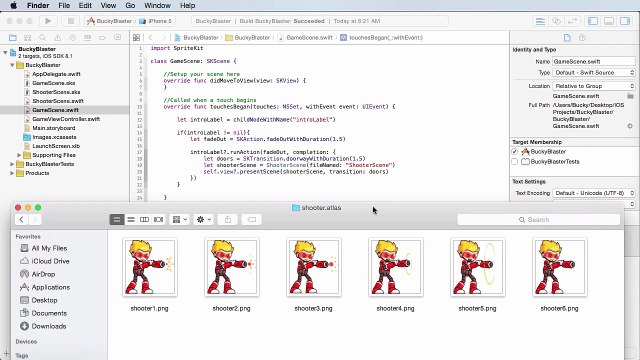Open the Issue navigator warning icon
Image resolution: width=640 pixels, height=360 pixels.
(58, 38)
